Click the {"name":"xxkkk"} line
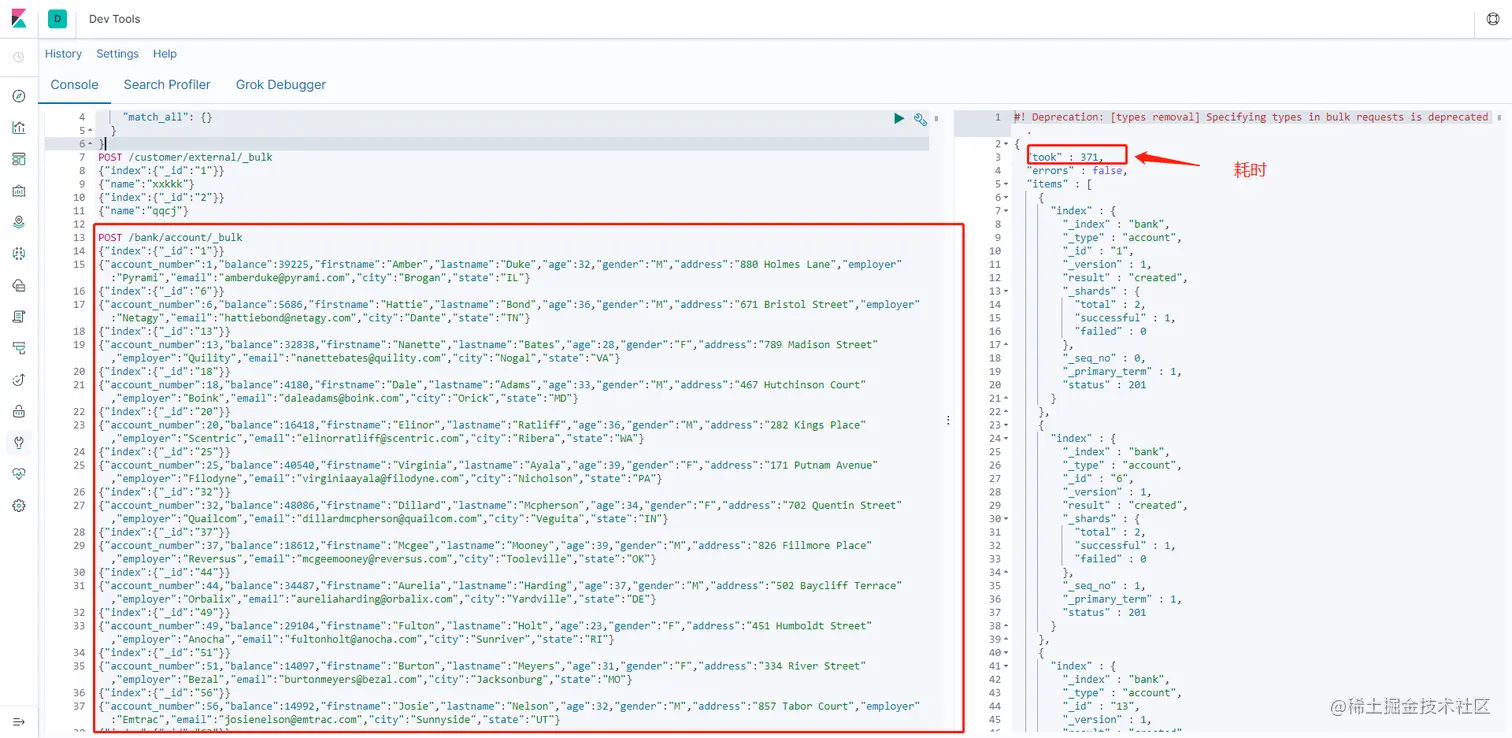 pyautogui.click(x=146, y=184)
